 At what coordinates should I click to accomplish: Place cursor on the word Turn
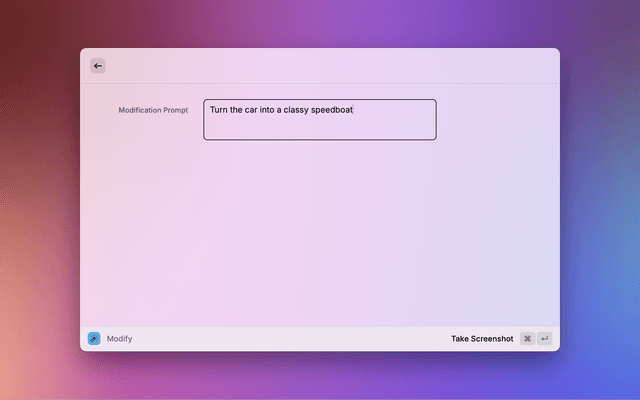[x=219, y=109]
